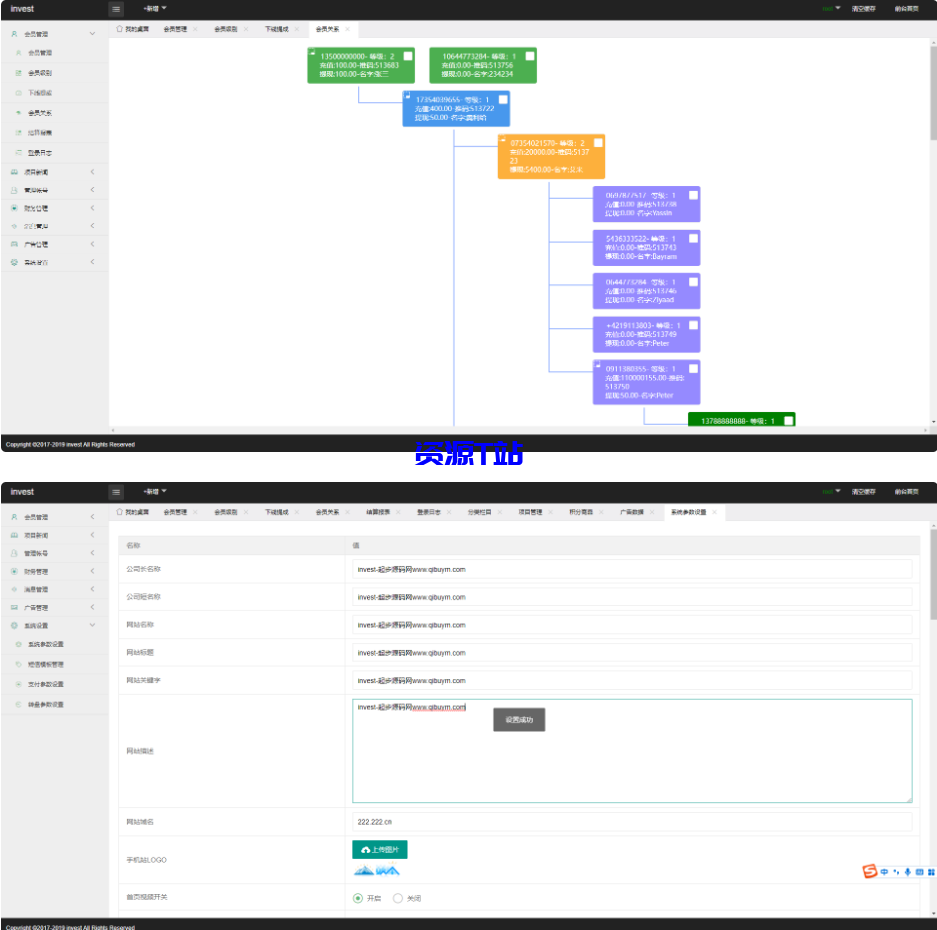
Task: Click the 上传图片 upload button
Action: tap(380, 850)
